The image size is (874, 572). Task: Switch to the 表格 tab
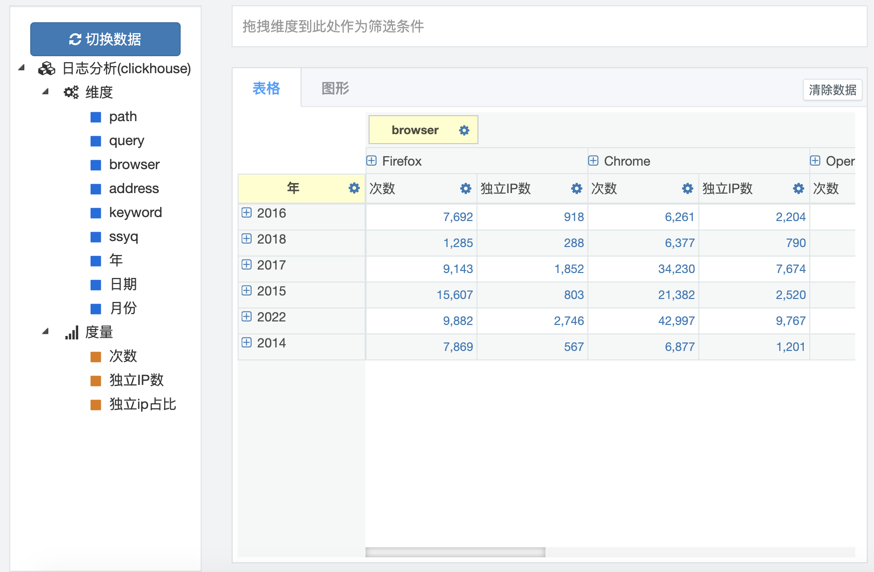266,88
